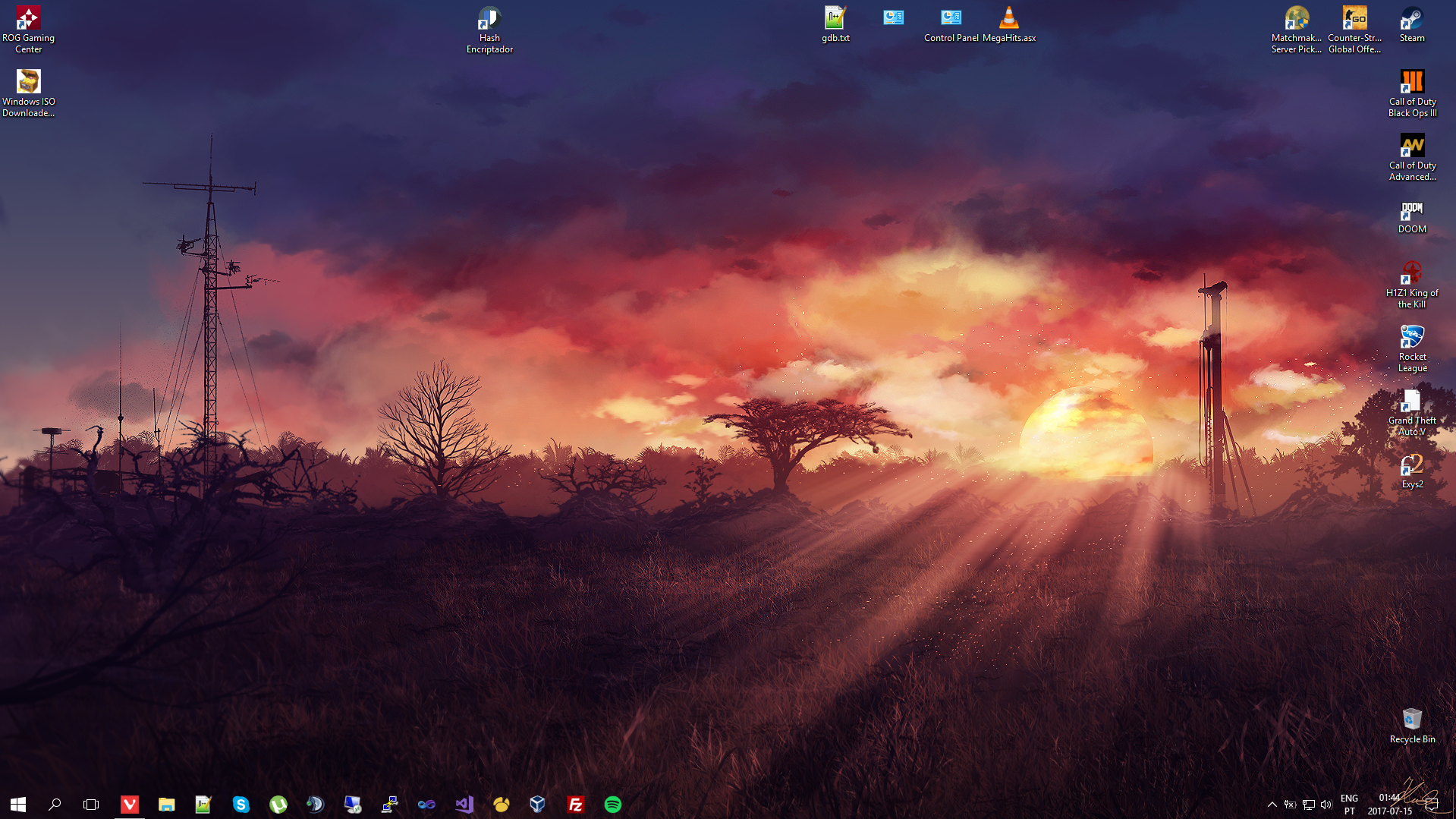Click the volume speaker icon in the tray
The height and width of the screenshot is (819, 1456).
click(1326, 805)
